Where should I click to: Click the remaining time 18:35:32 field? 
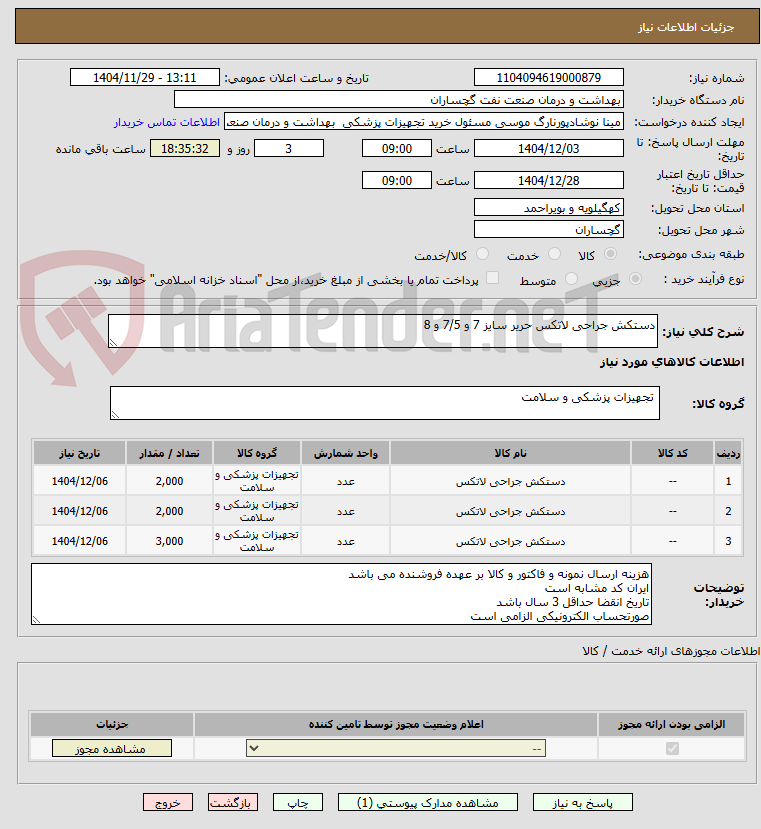[185, 149]
